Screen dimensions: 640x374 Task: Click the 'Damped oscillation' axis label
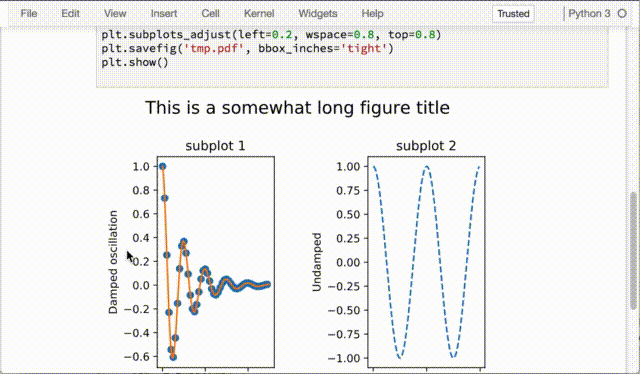click(x=113, y=262)
